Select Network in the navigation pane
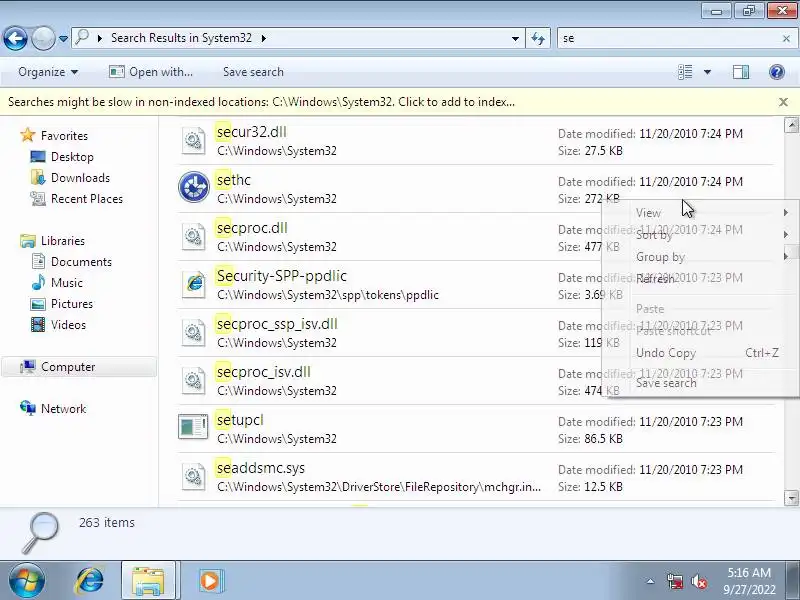 click(x=63, y=409)
